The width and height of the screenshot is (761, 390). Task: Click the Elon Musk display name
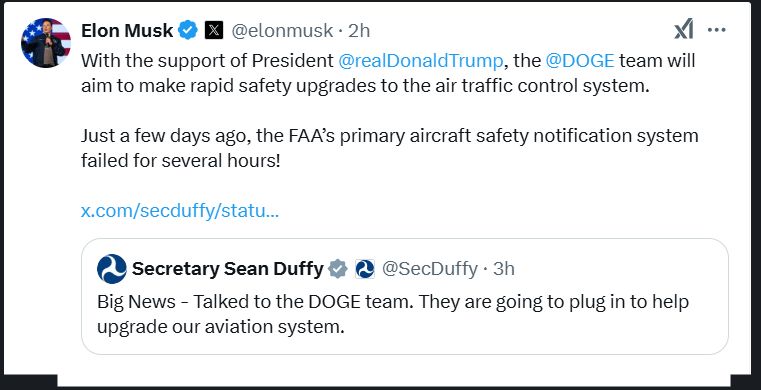tap(127, 31)
